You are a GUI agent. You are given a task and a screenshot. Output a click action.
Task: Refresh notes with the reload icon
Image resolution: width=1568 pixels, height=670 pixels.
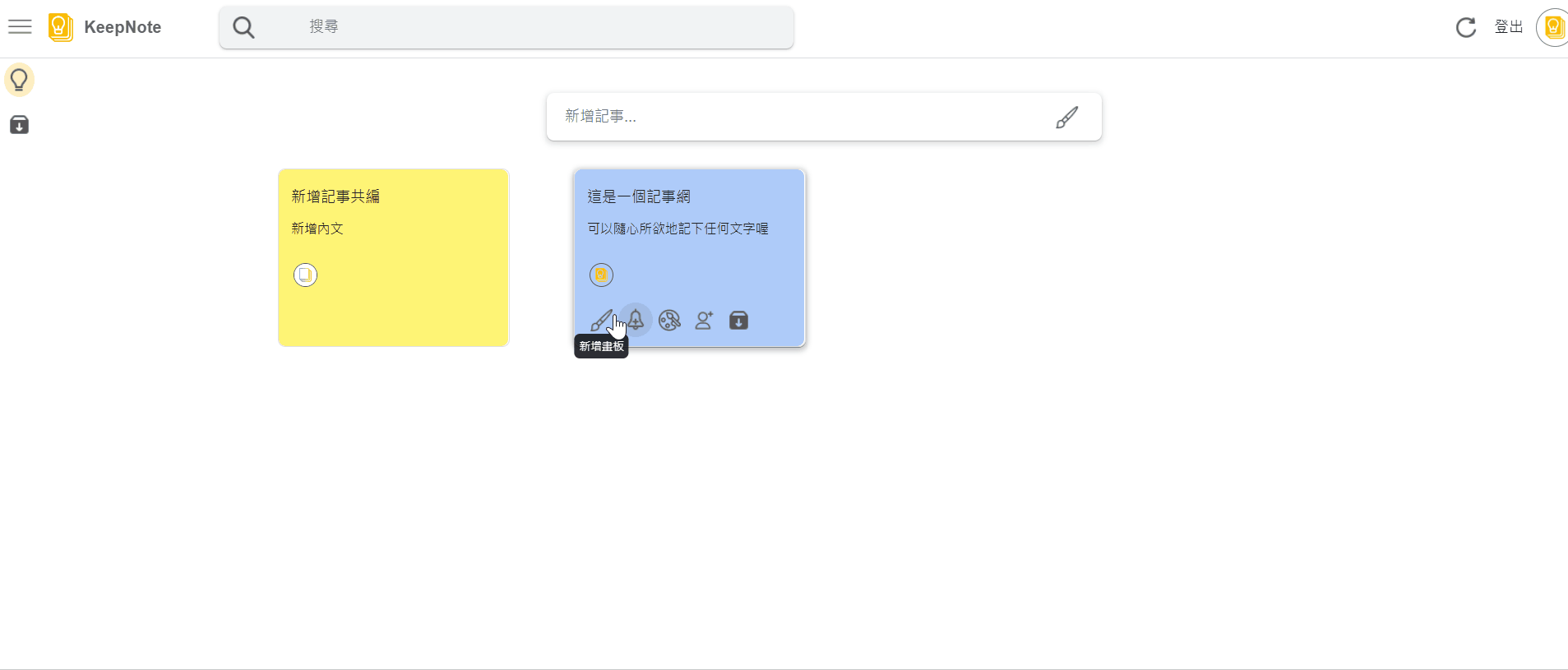click(1466, 28)
